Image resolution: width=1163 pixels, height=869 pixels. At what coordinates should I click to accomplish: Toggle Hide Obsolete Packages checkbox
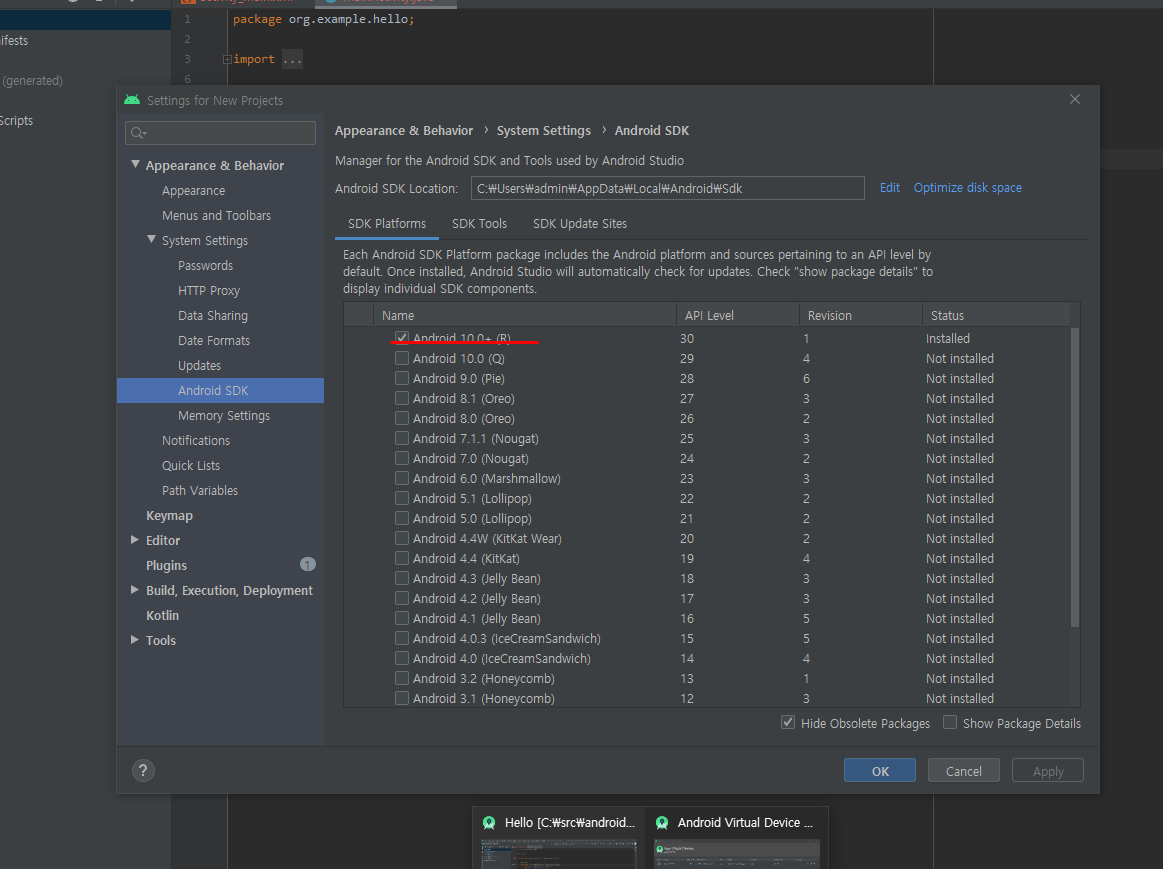[788, 722]
